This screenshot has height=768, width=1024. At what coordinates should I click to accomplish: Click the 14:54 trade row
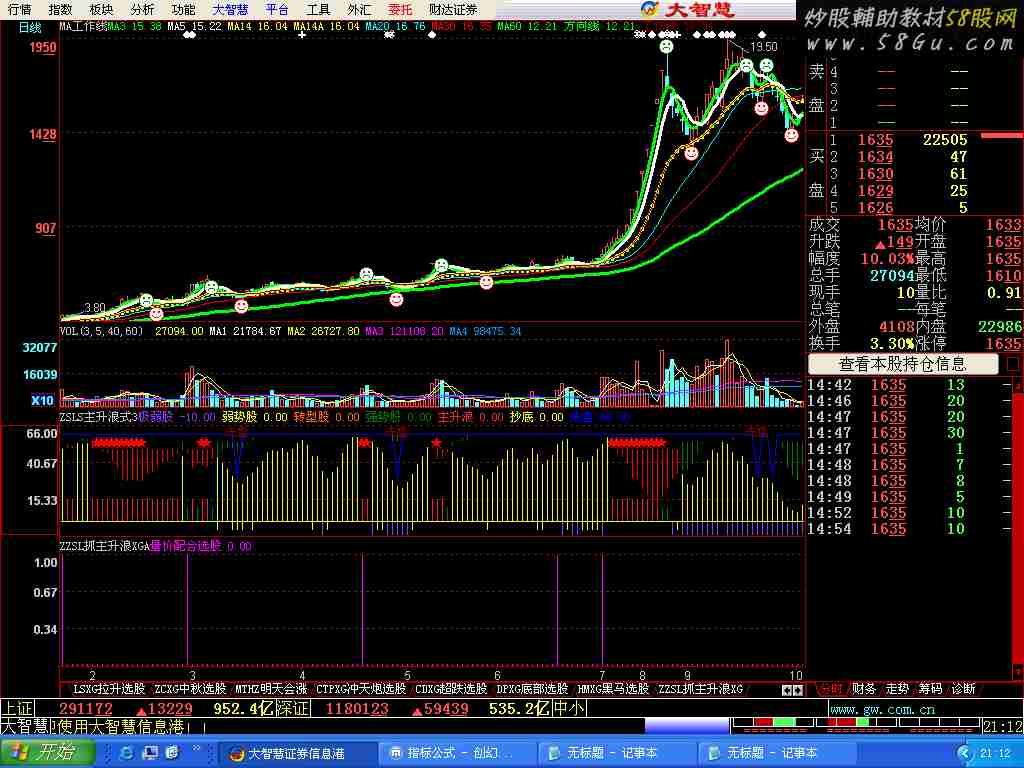pos(908,529)
